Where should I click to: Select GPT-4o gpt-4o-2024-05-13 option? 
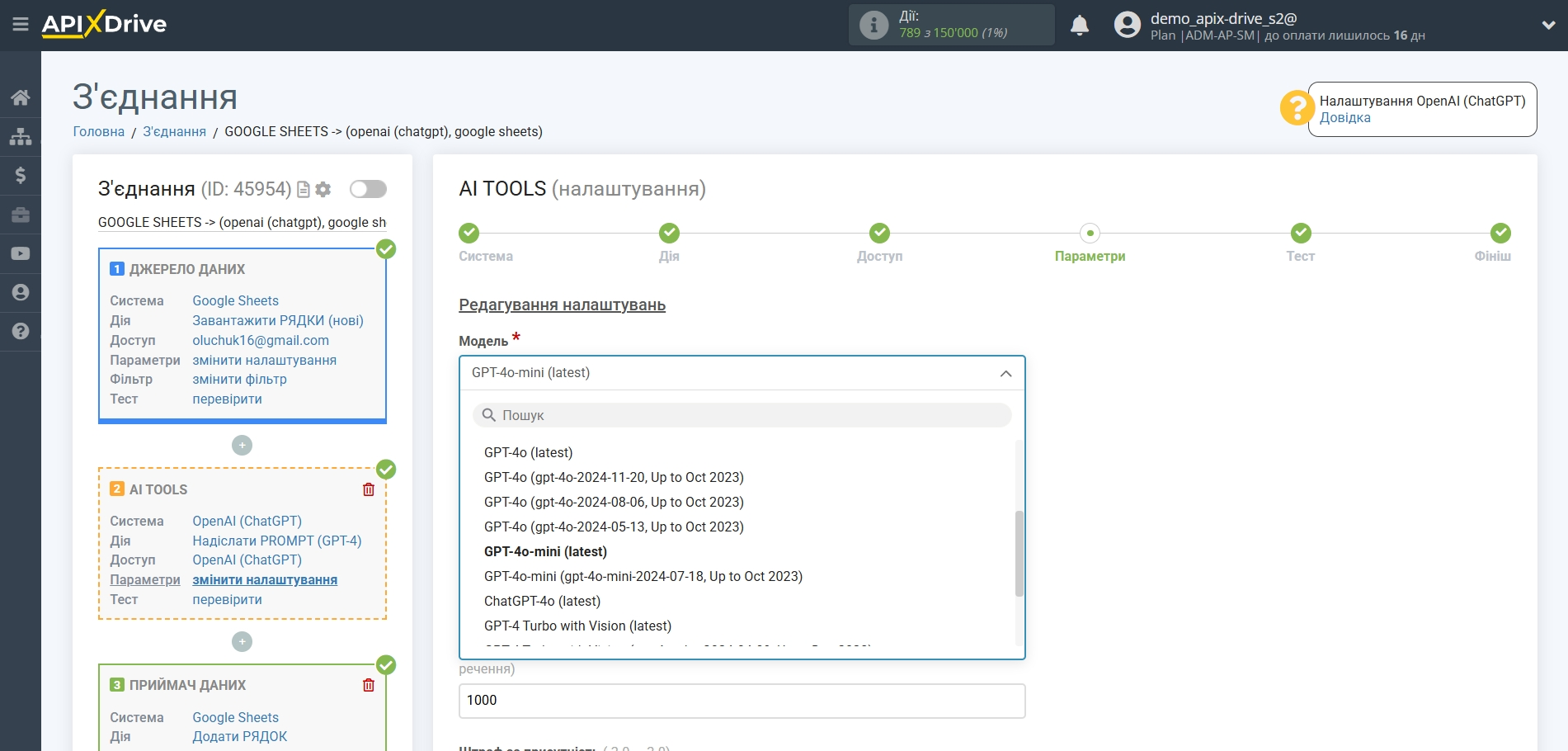point(614,527)
